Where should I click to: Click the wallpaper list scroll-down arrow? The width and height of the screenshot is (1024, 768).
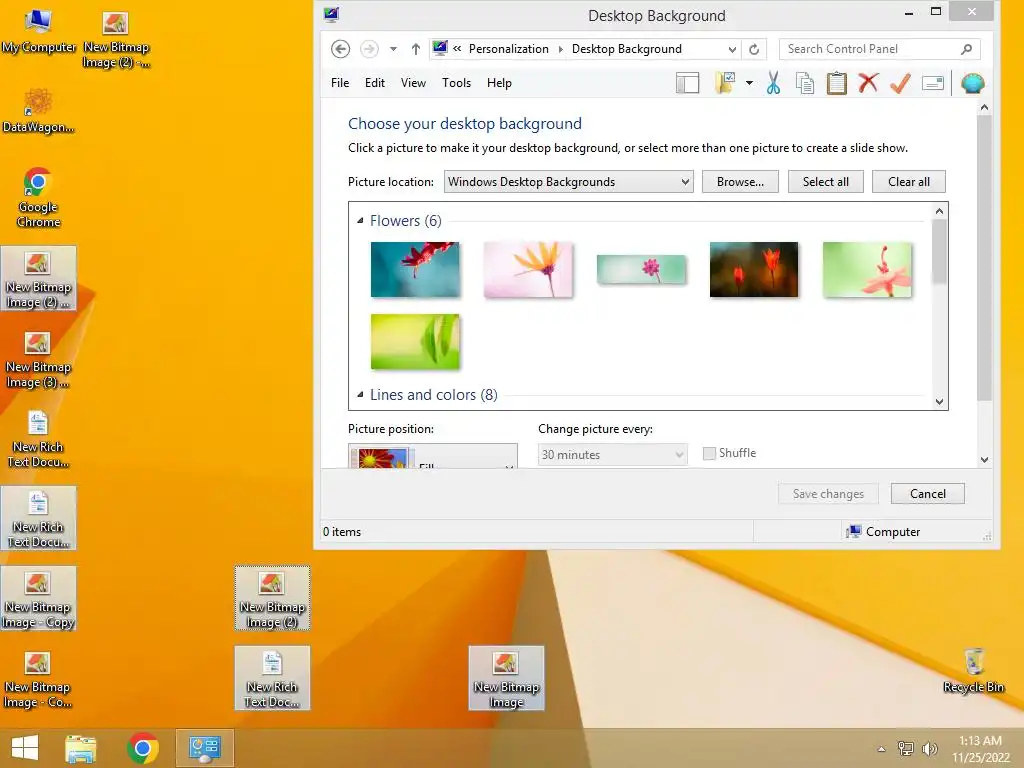click(939, 402)
